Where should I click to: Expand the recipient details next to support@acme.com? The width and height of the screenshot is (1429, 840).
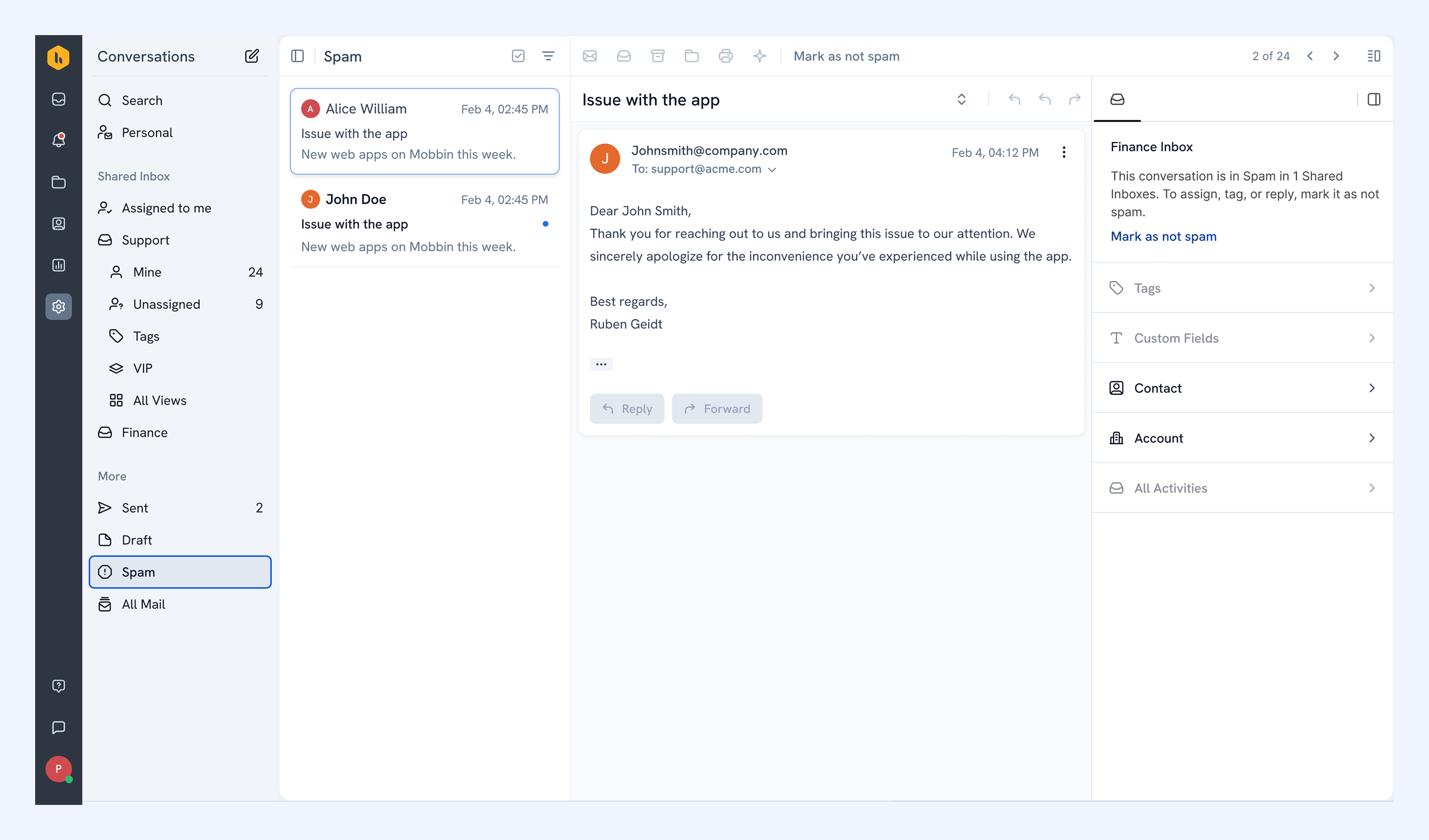point(772,170)
